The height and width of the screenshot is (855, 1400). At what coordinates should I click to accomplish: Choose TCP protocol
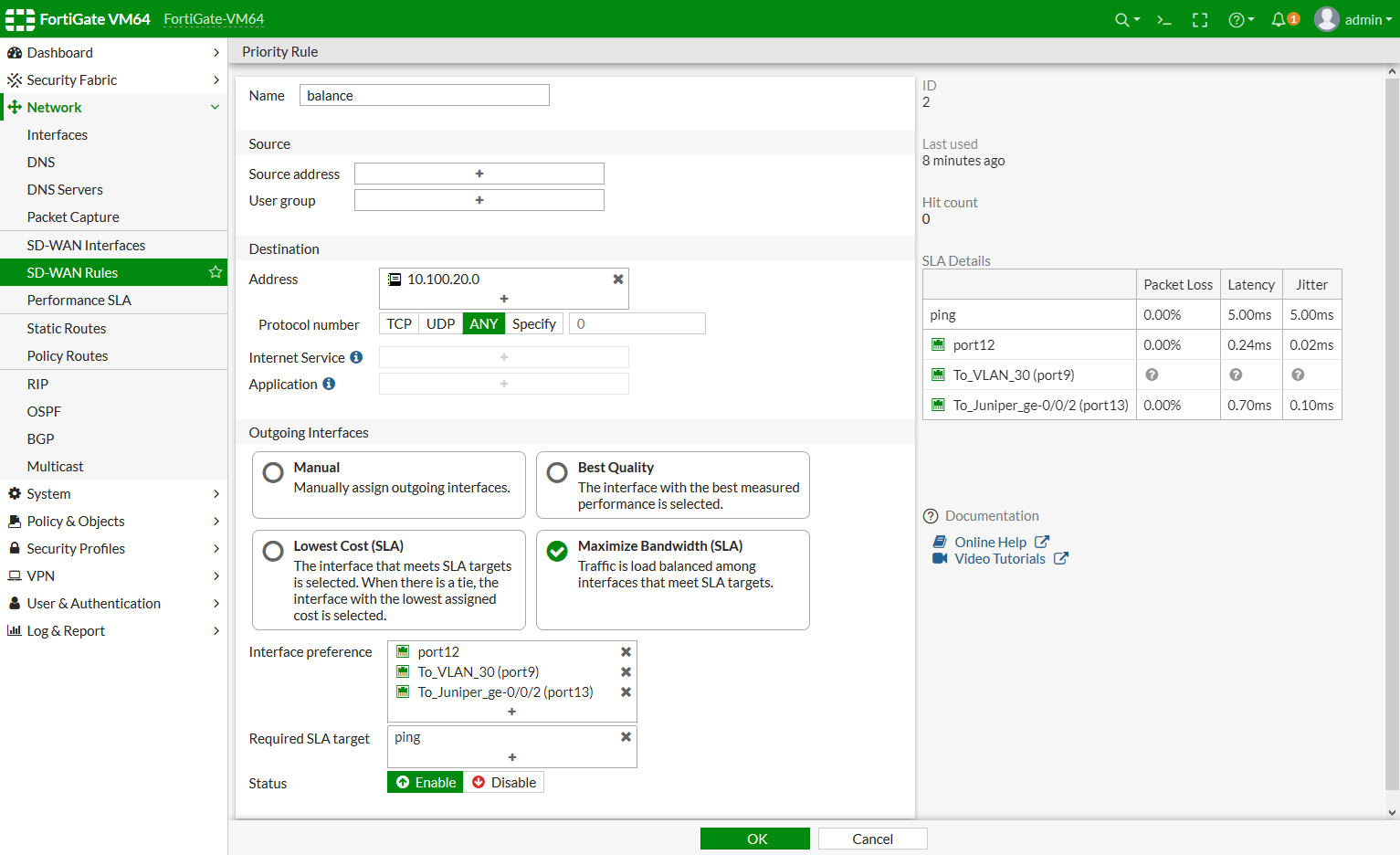399,323
